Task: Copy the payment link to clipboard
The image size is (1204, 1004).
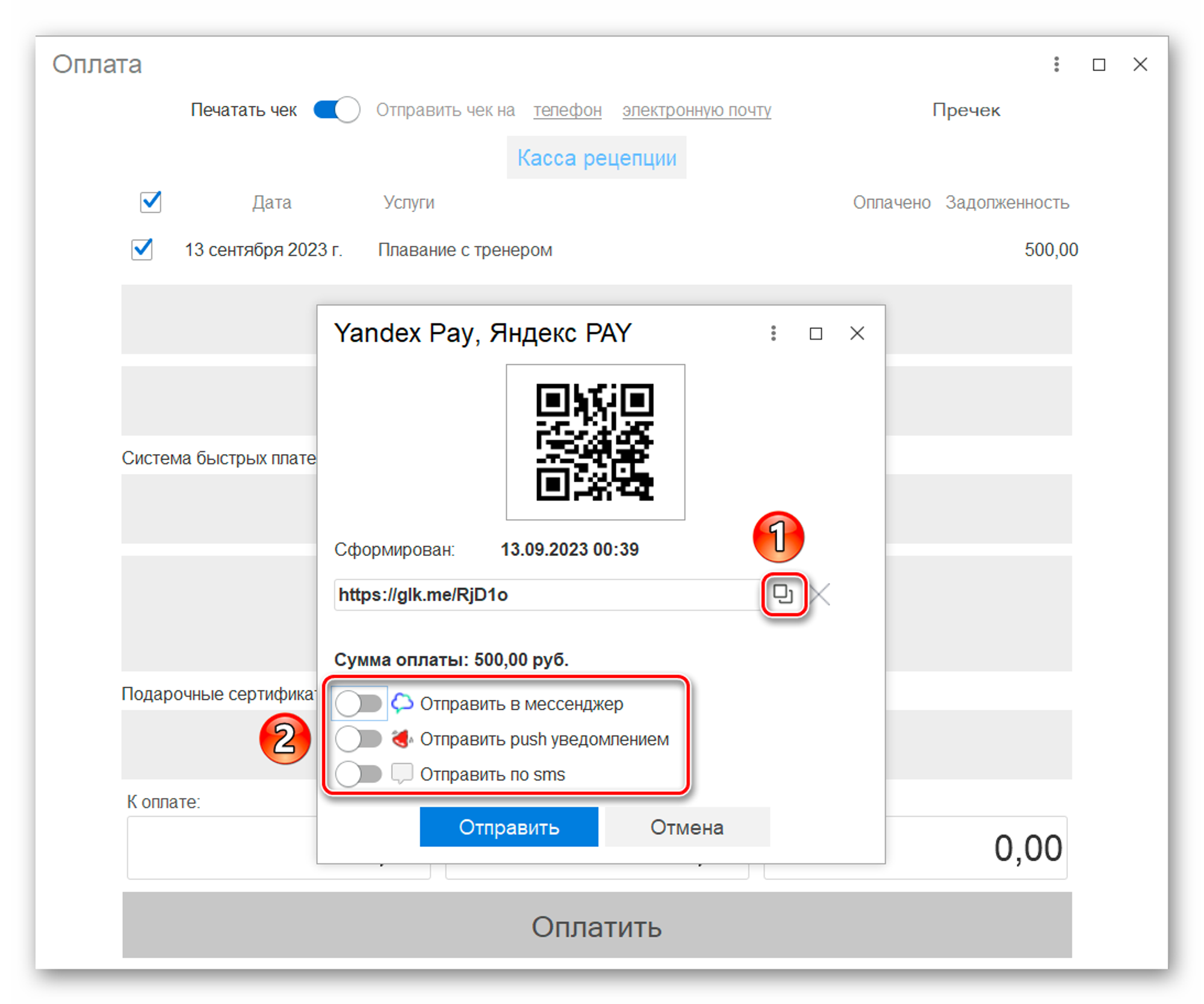Action: point(783,594)
